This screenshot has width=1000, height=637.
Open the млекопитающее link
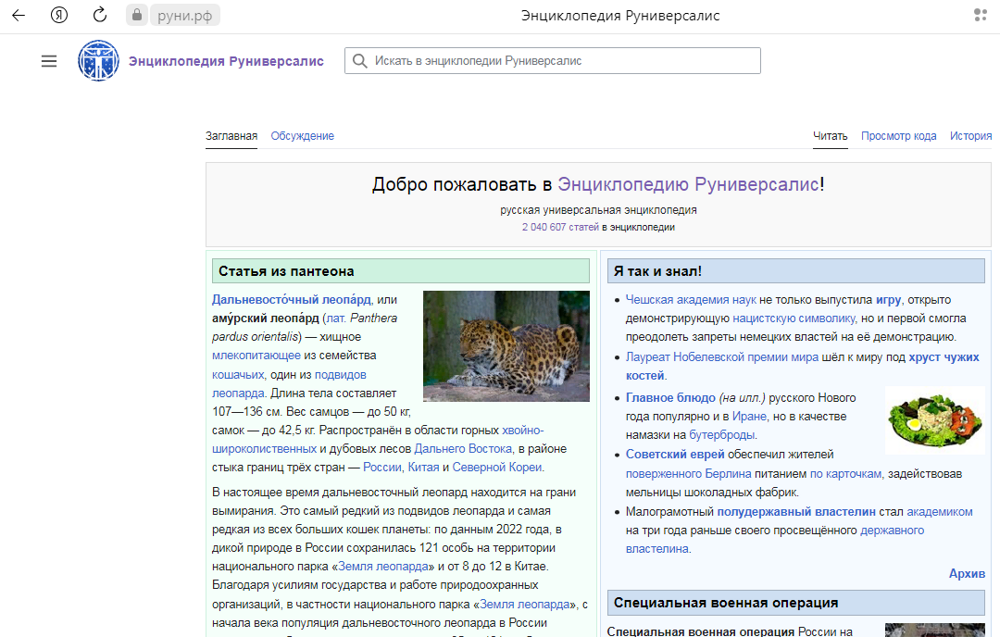pyautogui.click(x=256, y=355)
